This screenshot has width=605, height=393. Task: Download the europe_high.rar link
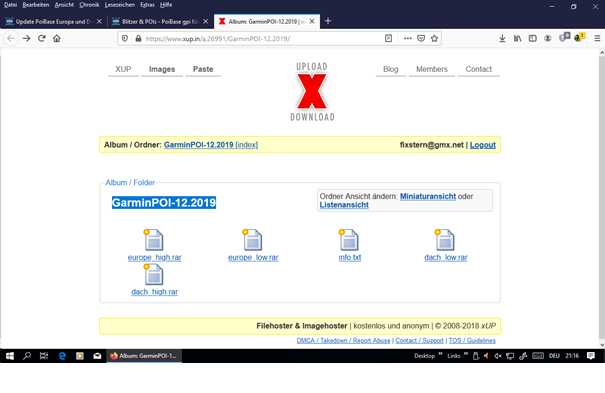(154, 257)
